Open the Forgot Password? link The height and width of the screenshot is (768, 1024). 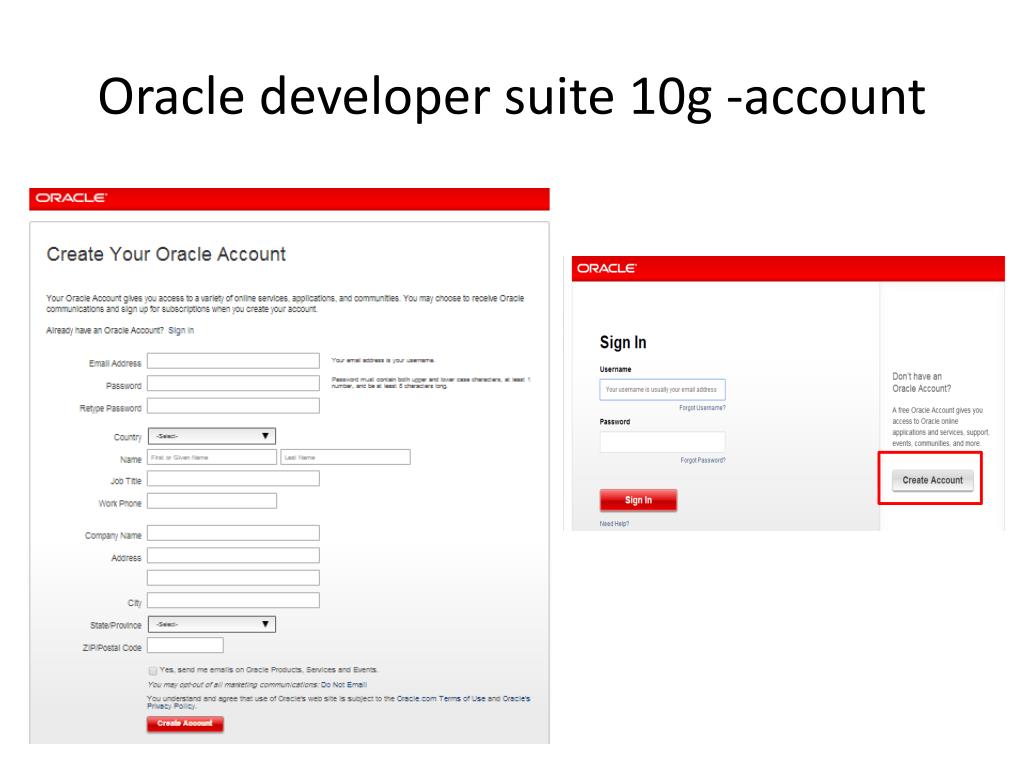coord(702,460)
